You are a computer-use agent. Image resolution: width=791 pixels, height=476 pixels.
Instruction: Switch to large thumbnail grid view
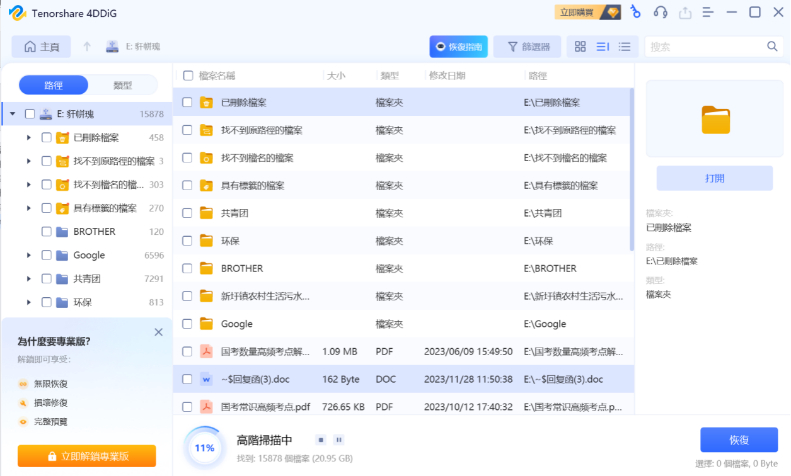coord(580,47)
